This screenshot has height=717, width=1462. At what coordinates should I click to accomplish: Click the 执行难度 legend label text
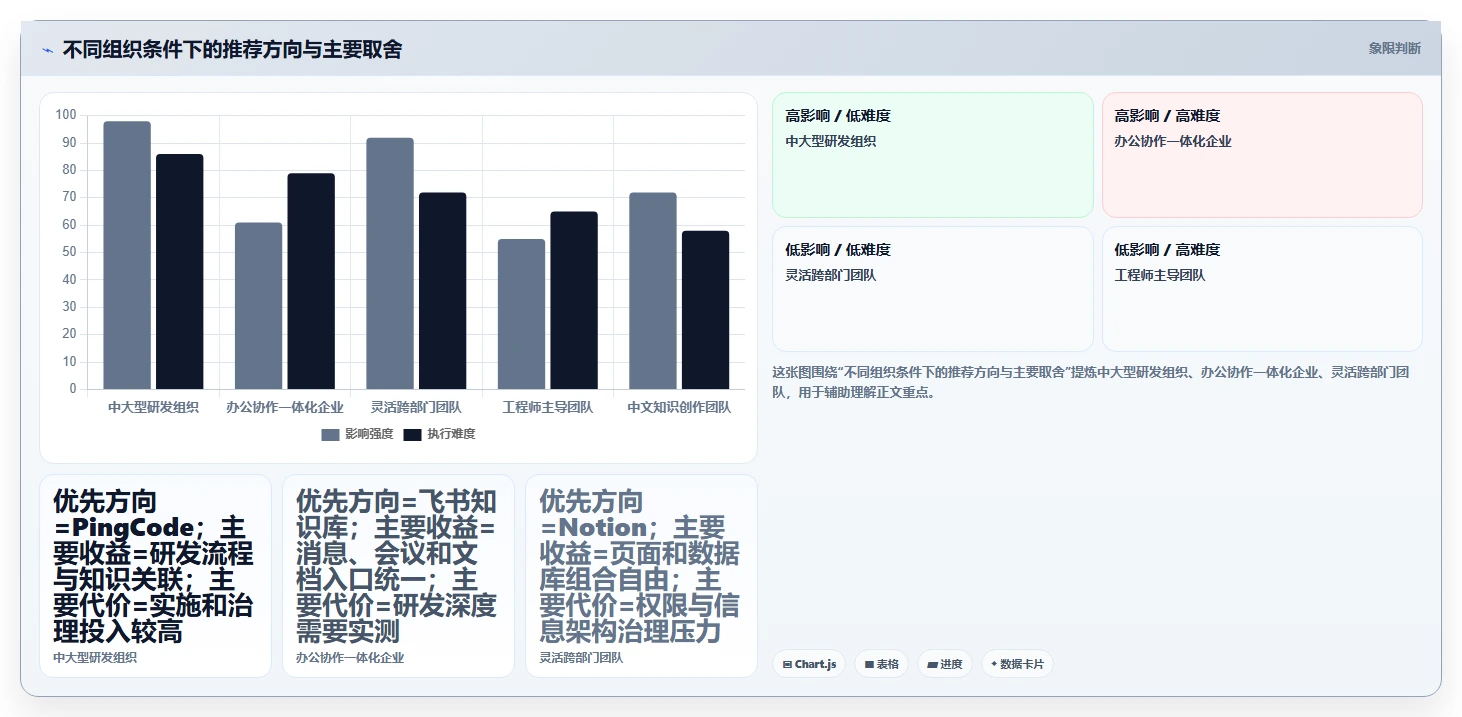(x=451, y=434)
